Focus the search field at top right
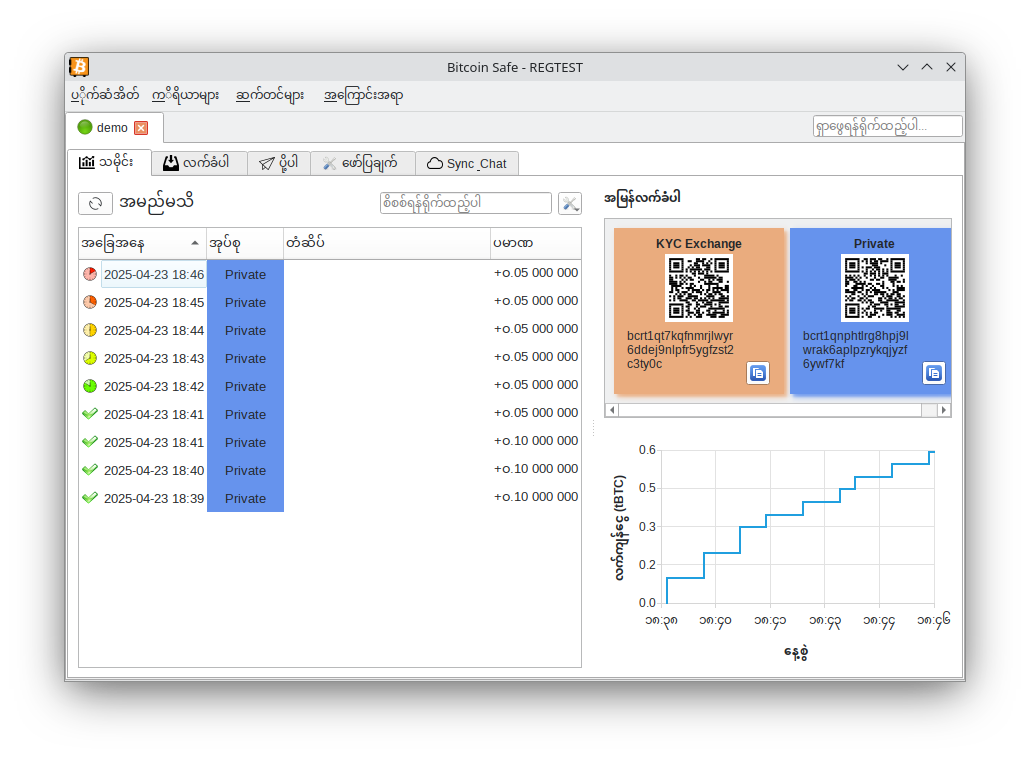Viewport: 1030px width, 758px height. [887, 126]
